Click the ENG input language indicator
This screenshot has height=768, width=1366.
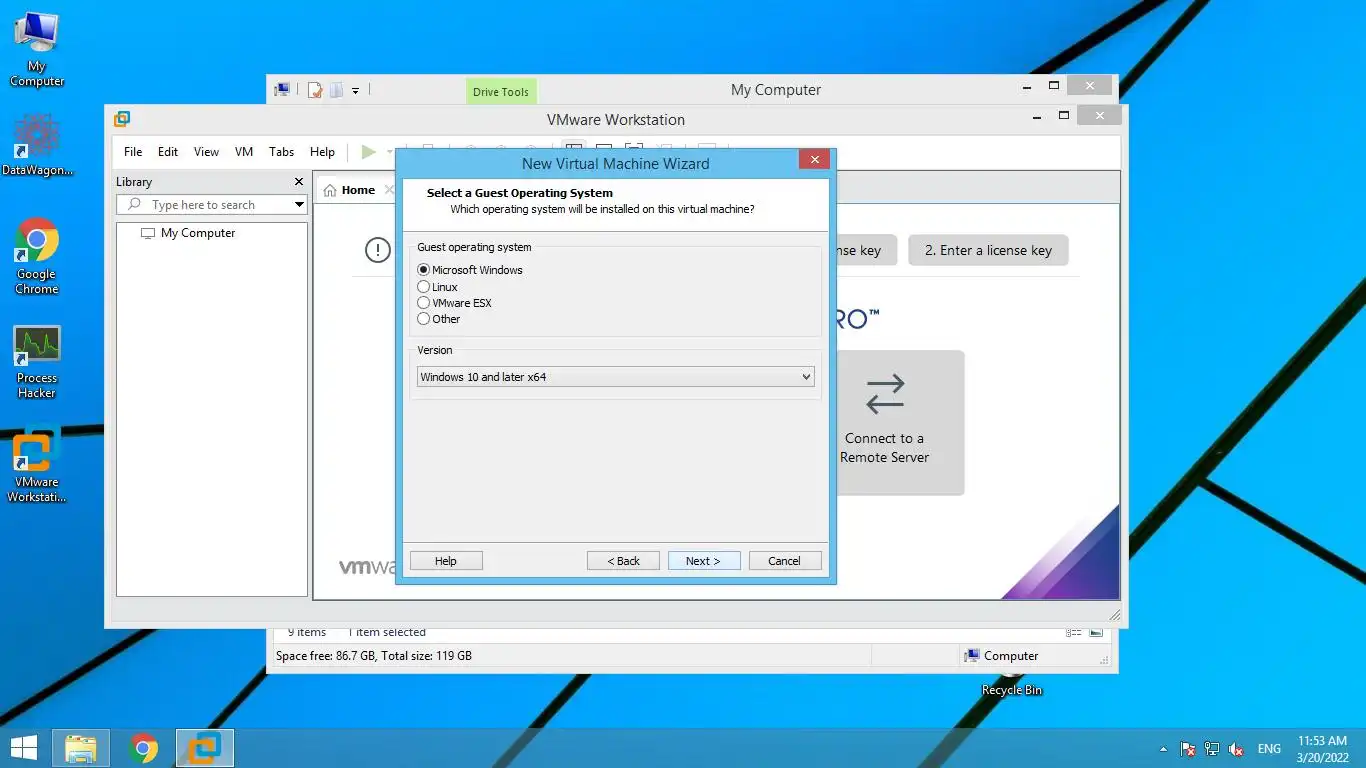[1269, 749]
